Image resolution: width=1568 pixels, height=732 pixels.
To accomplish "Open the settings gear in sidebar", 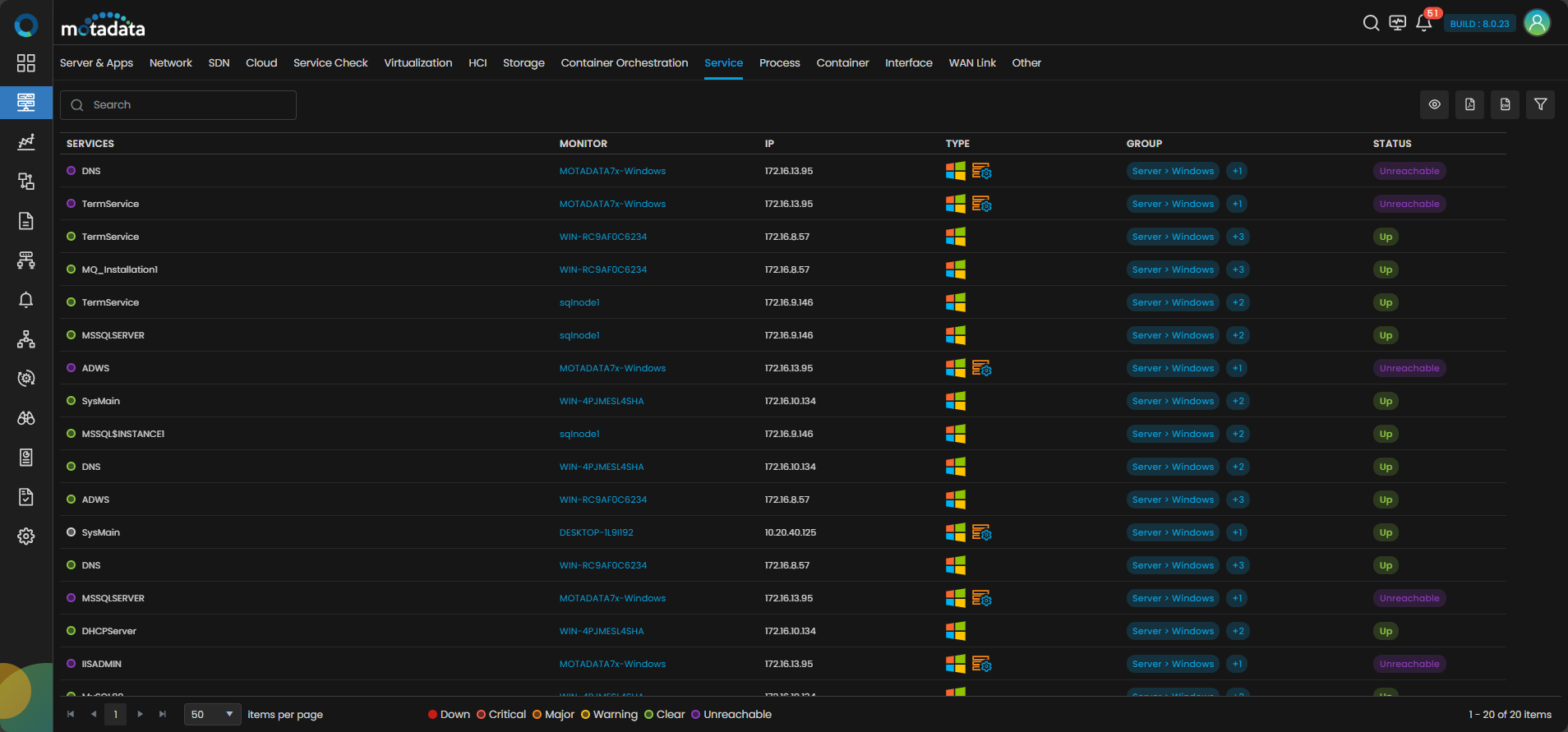I will pos(26,536).
